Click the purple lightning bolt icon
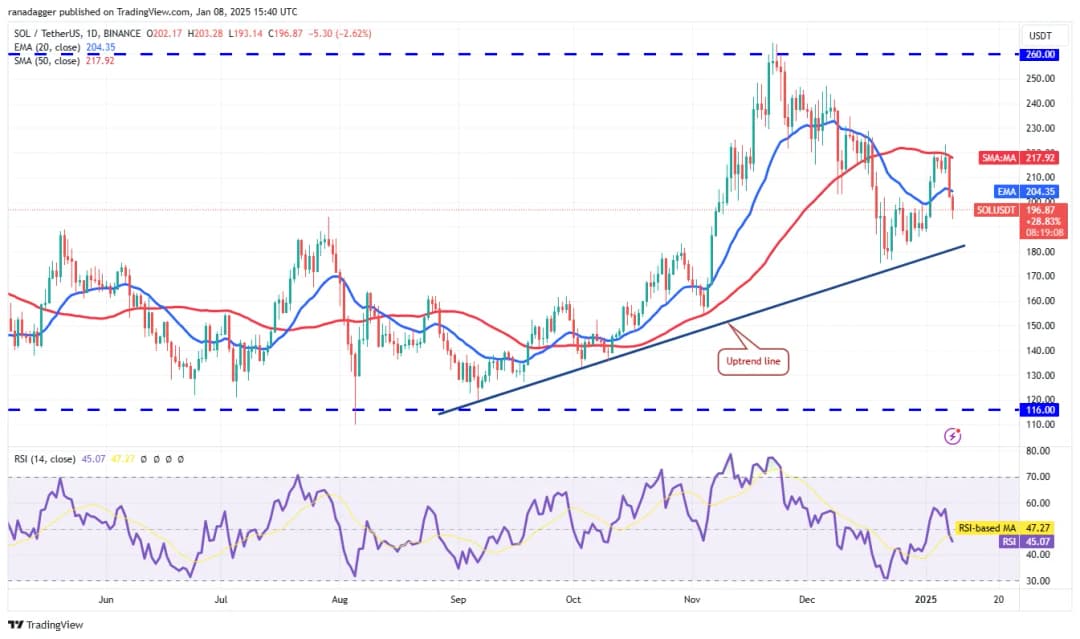The image size is (1080, 639). (953, 436)
